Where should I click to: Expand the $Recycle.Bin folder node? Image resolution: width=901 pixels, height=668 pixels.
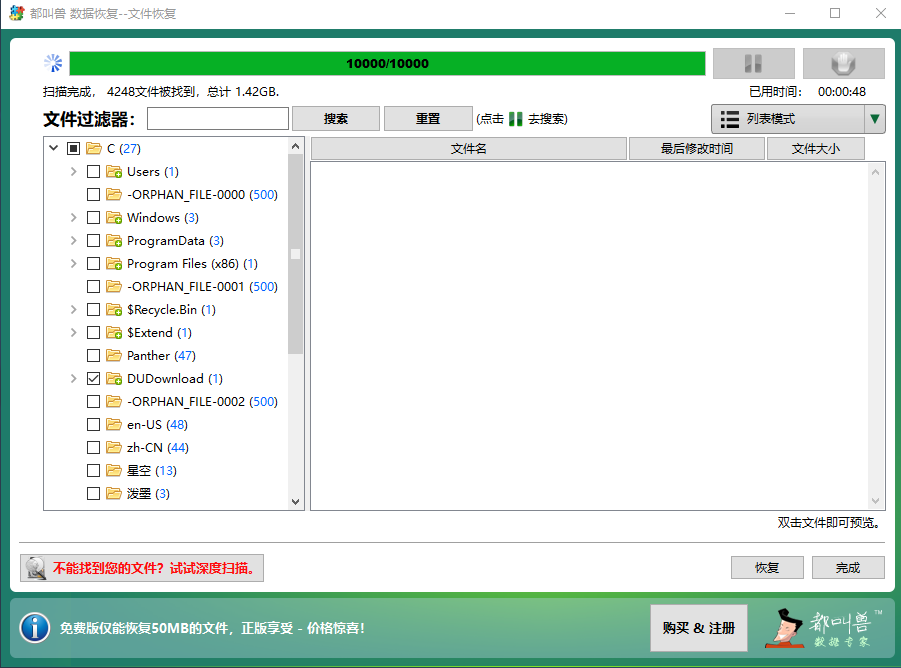(x=74, y=309)
